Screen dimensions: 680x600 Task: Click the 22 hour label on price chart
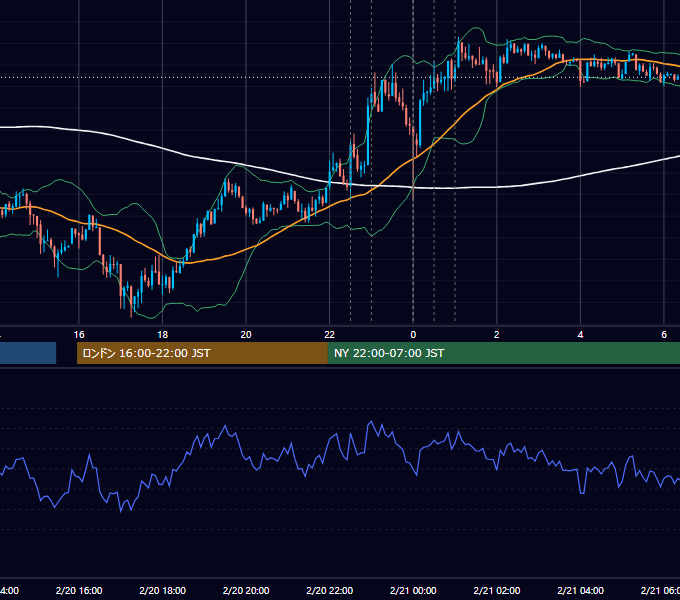point(330,335)
